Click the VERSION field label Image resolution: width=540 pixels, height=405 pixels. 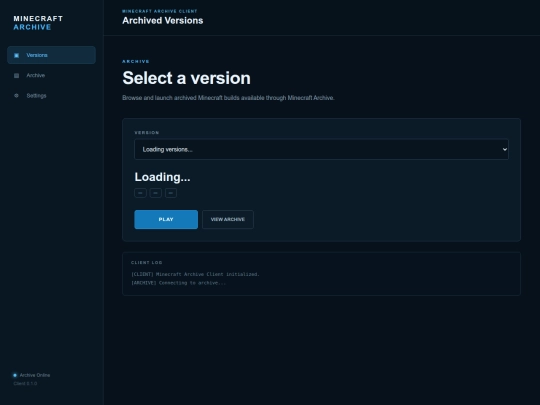[x=147, y=133]
